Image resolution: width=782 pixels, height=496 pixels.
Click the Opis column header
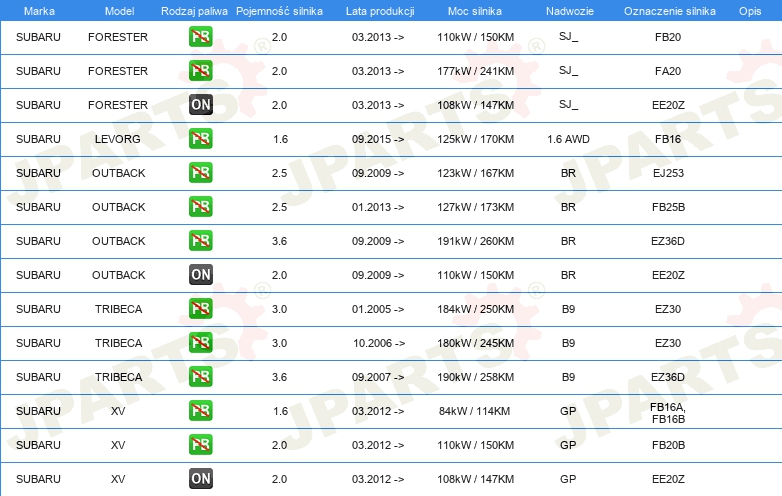tap(750, 11)
